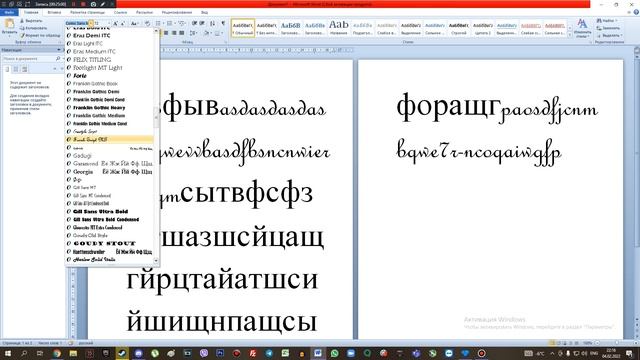Toggle justify alignment
Viewport: 640px width, 360px height.
(x=182, y=33)
